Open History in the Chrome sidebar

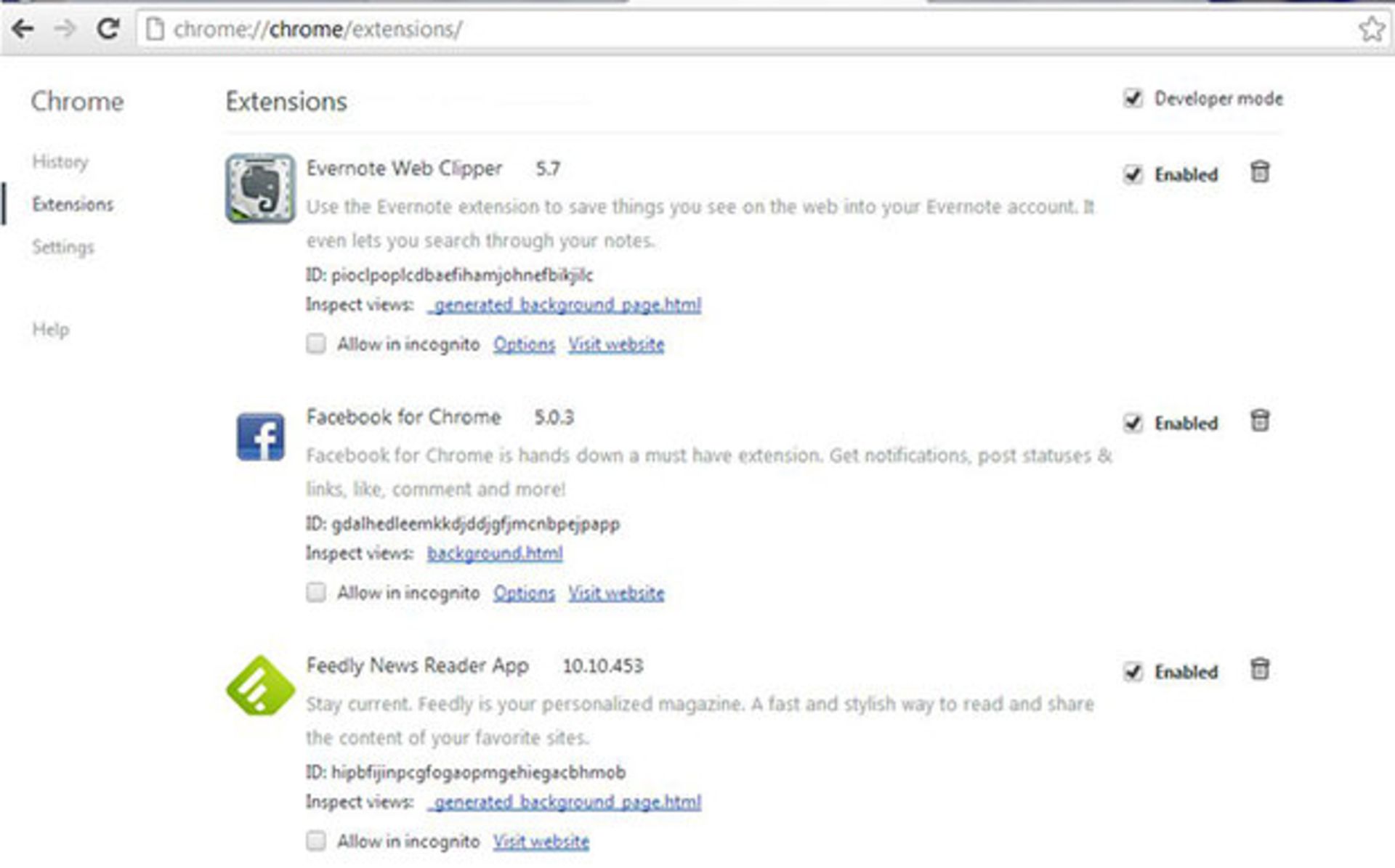pyautogui.click(x=60, y=161)
